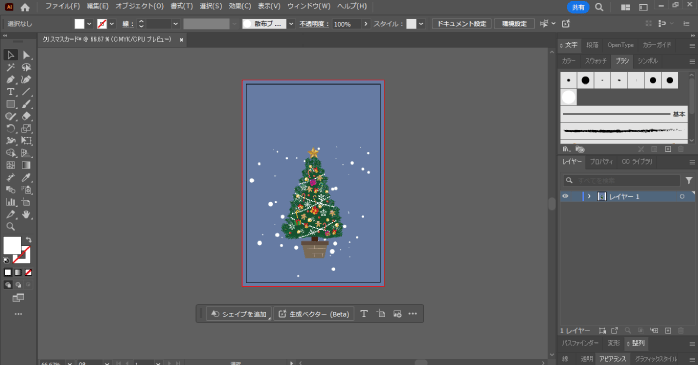This screenshot has width=698, height=365.
Task: Select the Curvature tool
Action: tap(26, 80)
